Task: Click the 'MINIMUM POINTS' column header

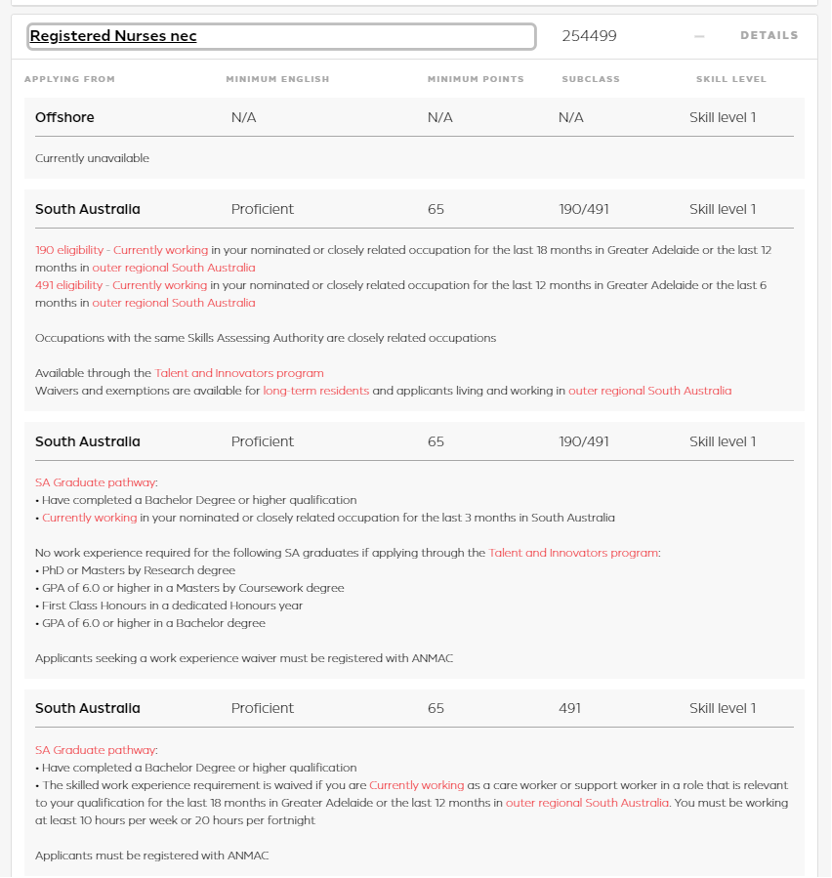Action: 475,79
